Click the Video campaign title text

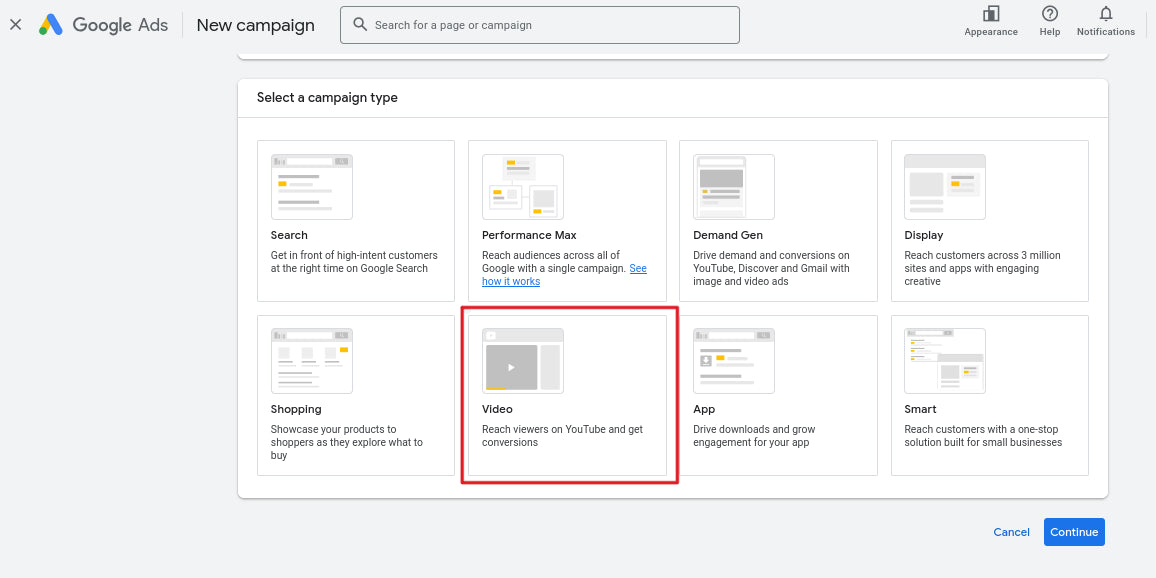(498, 409)
